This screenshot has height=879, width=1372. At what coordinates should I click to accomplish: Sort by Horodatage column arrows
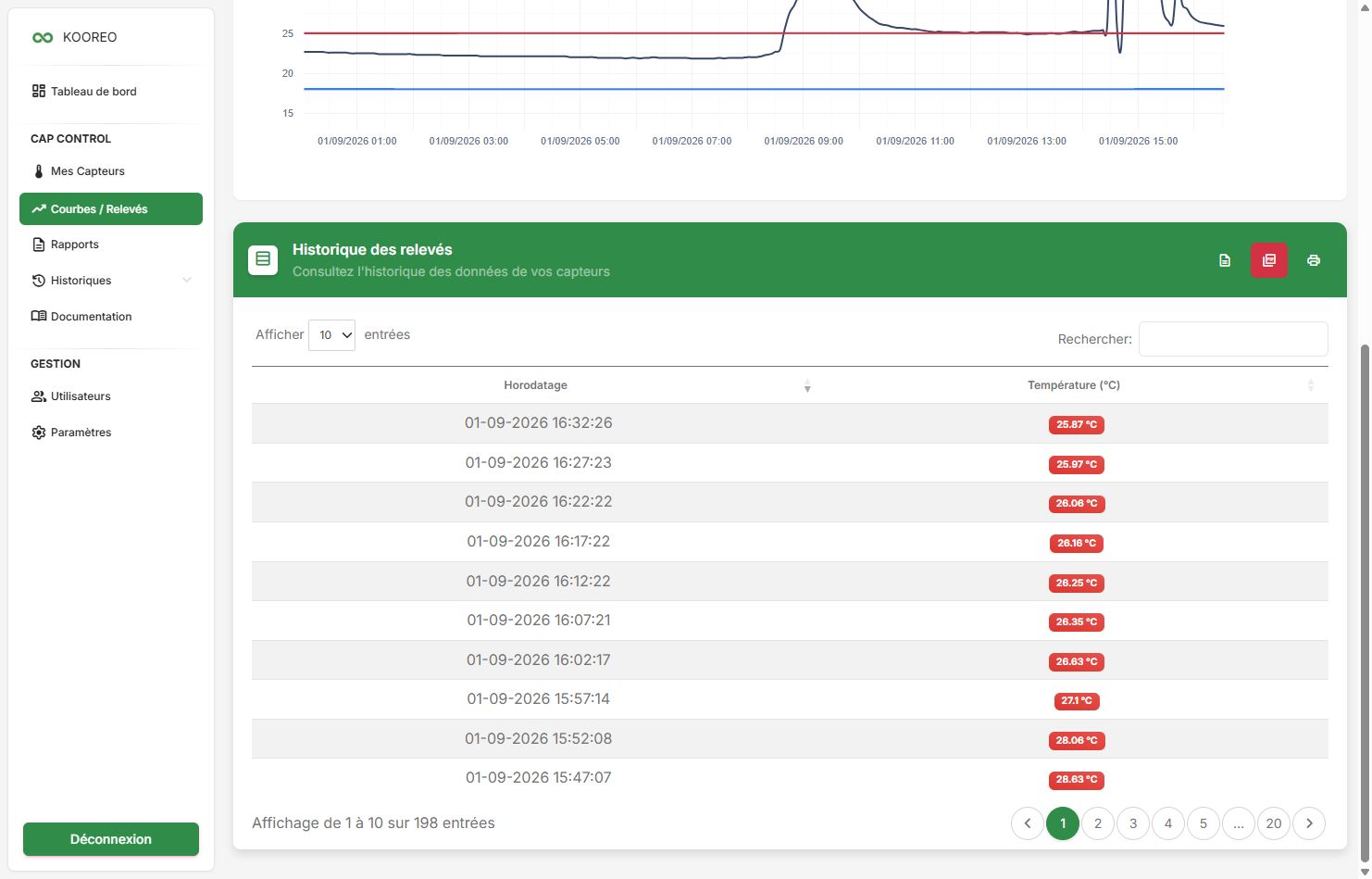807,385
